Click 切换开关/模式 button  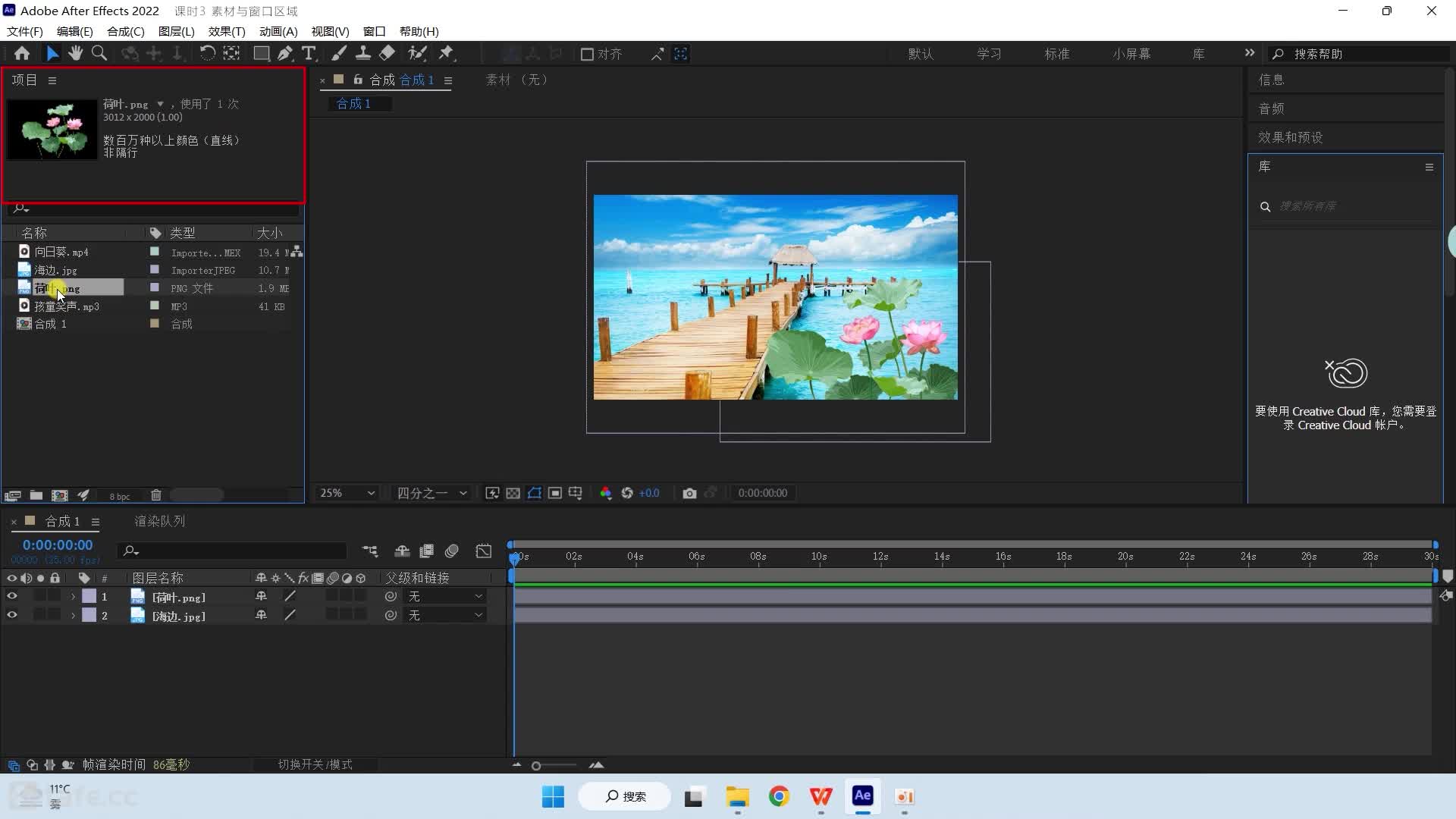[315, 764]
